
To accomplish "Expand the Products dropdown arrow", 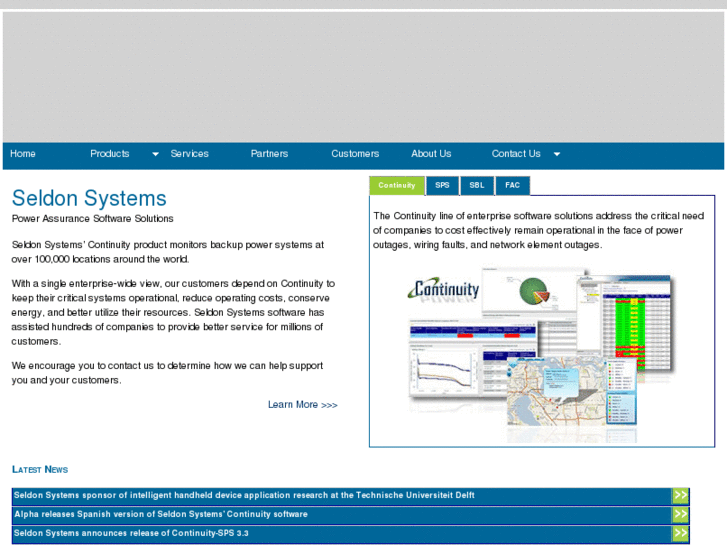I will pyautogui.click(x=155, y=154).
